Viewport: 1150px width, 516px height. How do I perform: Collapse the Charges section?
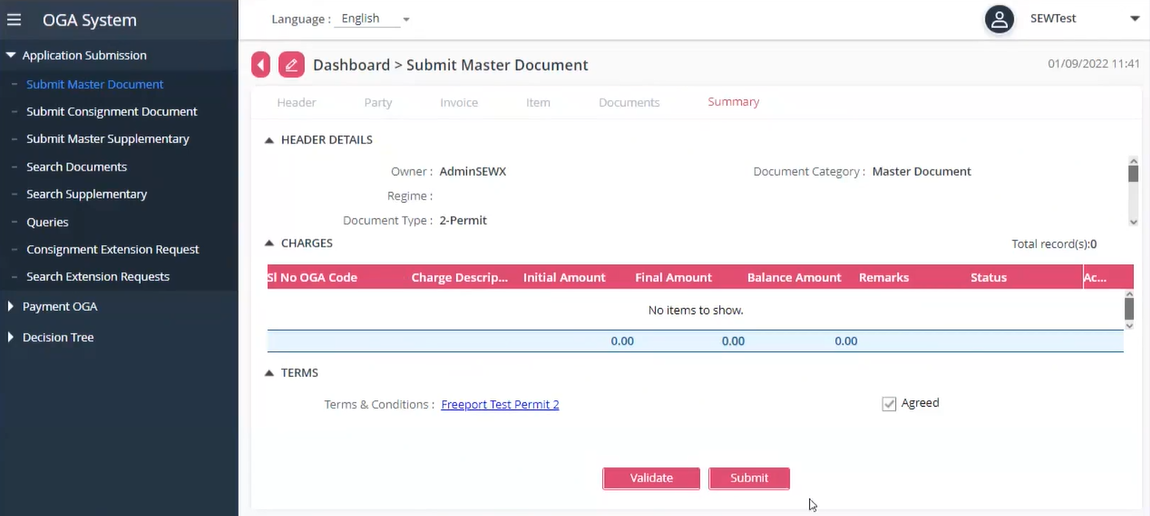coord(269,243)
